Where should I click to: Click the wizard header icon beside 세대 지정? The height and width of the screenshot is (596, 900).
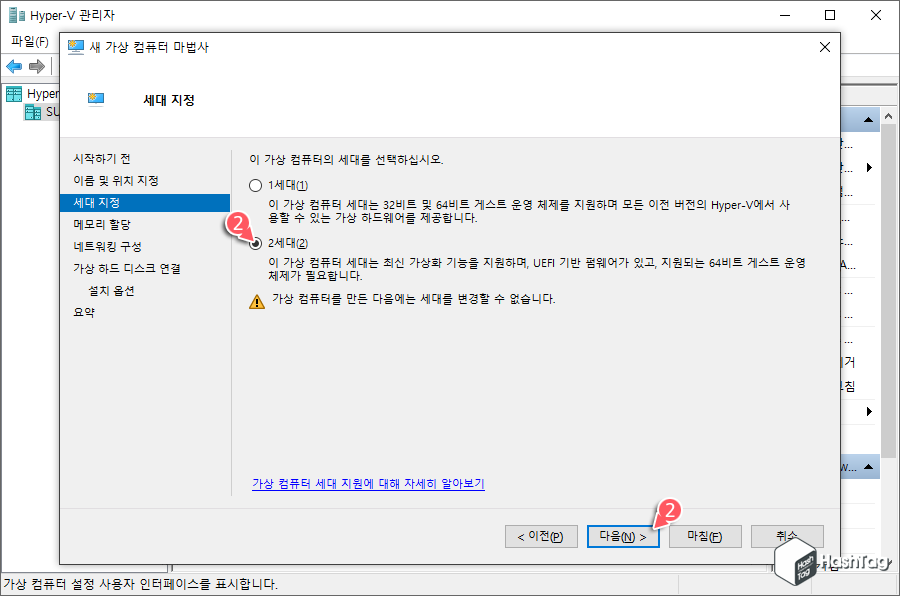[x=96, y=100]
